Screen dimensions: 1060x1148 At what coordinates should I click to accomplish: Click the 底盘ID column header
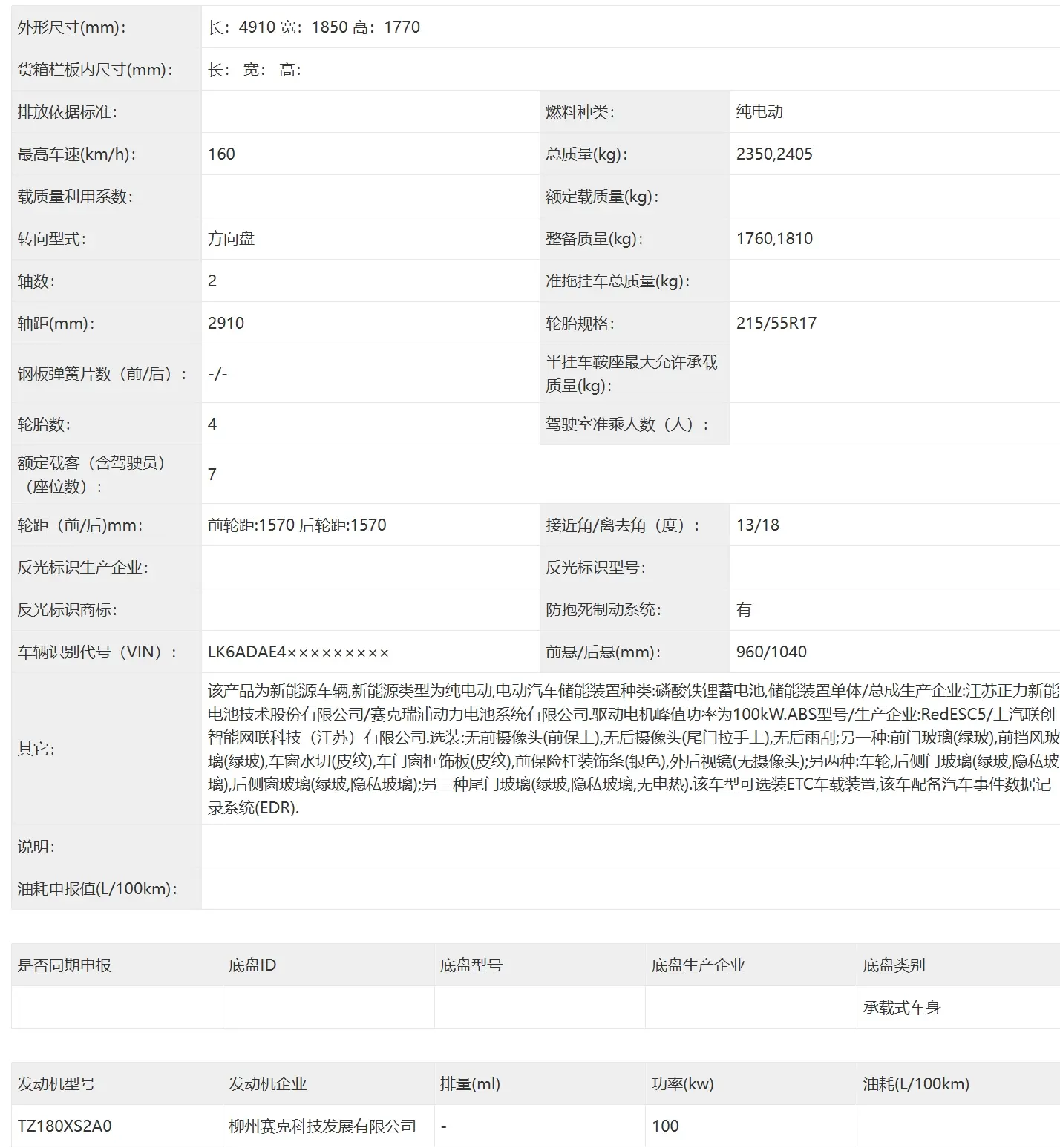[x=252, y=965]
